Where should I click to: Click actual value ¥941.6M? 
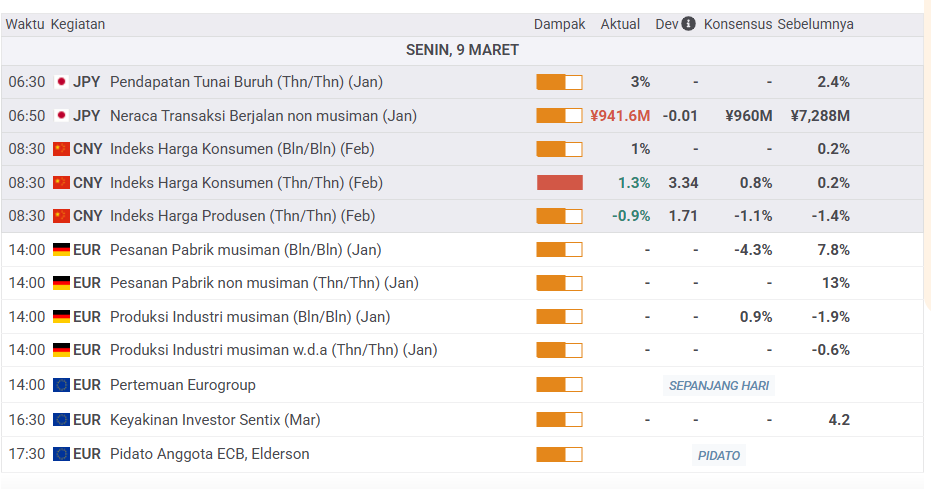point(620,116)
